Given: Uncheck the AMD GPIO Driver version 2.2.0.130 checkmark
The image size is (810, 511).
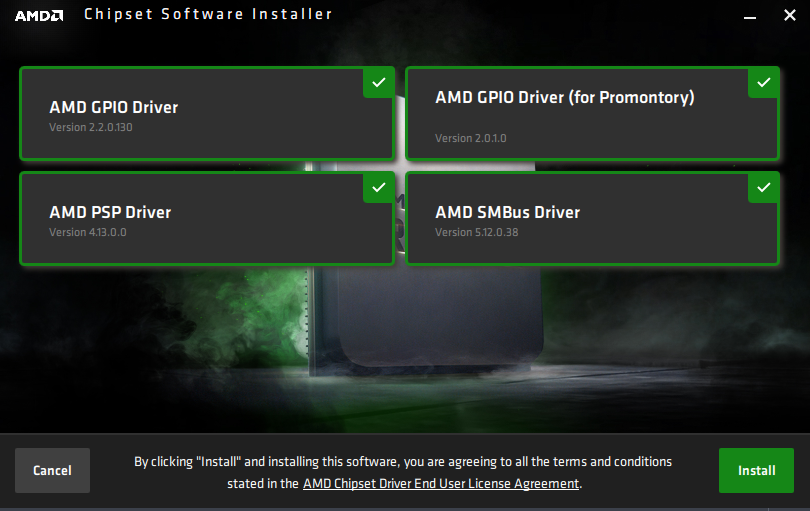Looking at the screenshot, I should [379, 83].
